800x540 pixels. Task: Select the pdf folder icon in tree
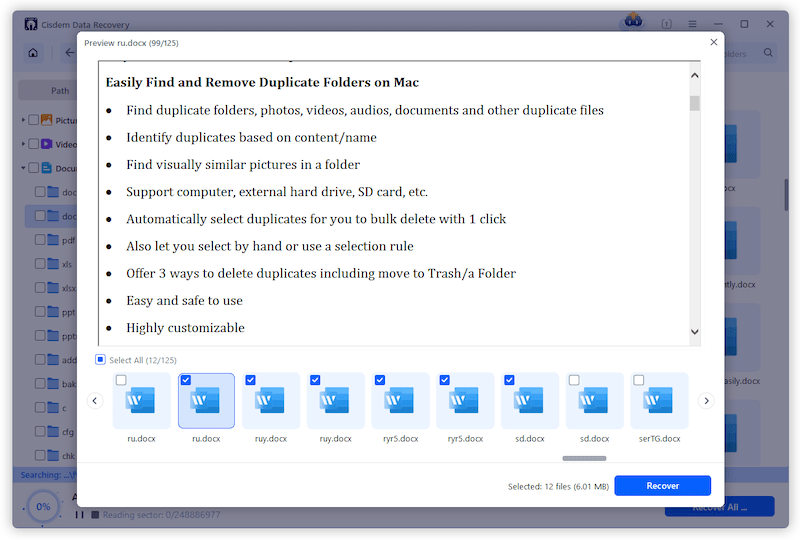tap(53, 240)
